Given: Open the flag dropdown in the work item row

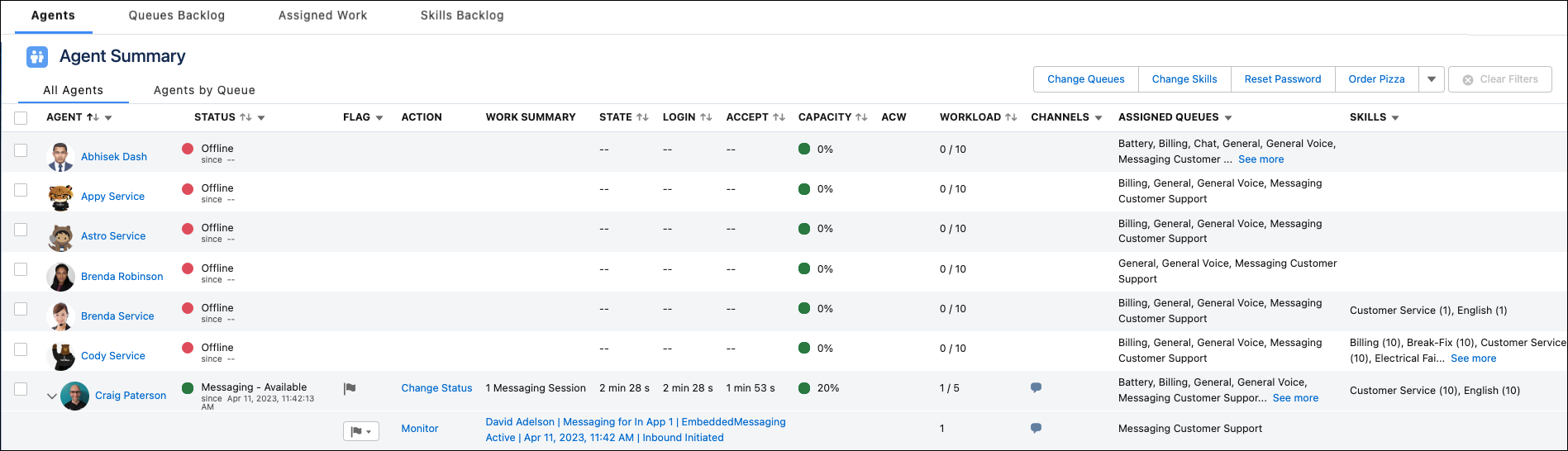Looking at the screenshot, I should click(x=361, y=431).
